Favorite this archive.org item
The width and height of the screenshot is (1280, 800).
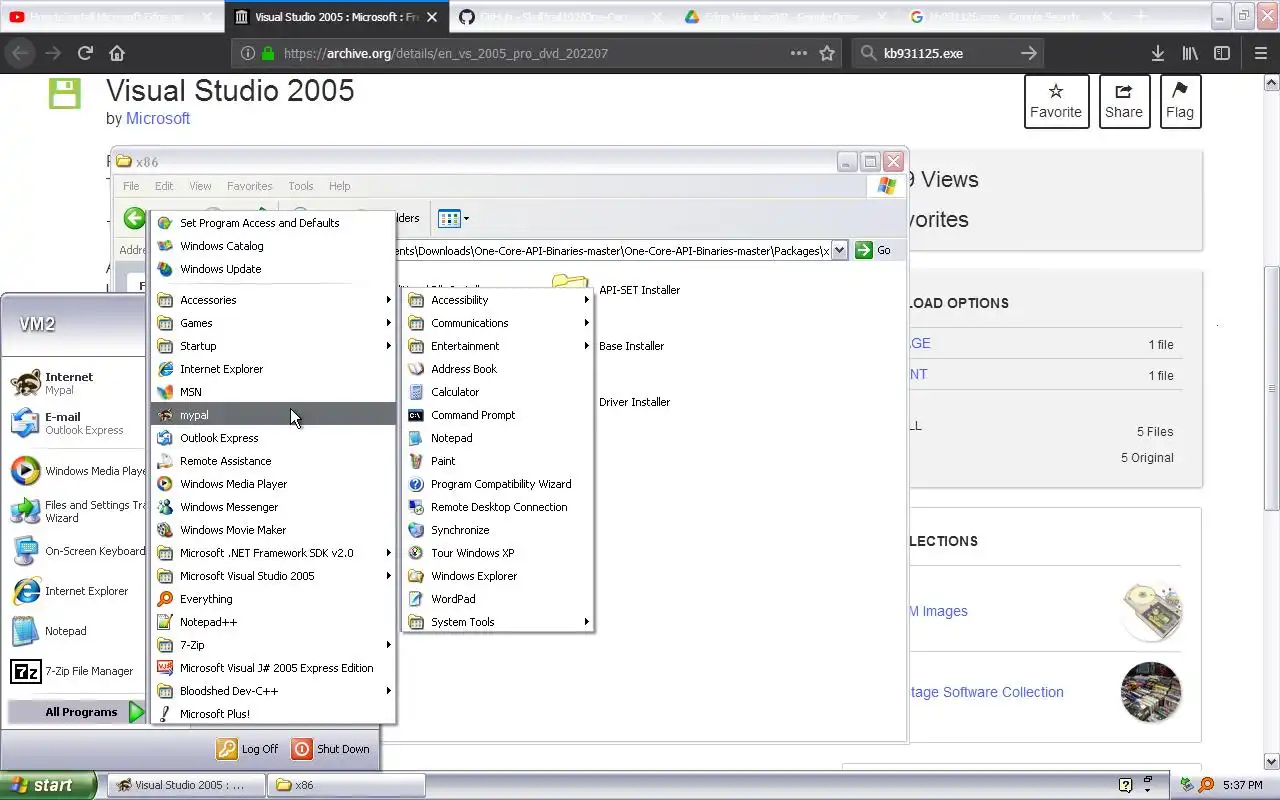(x=1056, y=101)
